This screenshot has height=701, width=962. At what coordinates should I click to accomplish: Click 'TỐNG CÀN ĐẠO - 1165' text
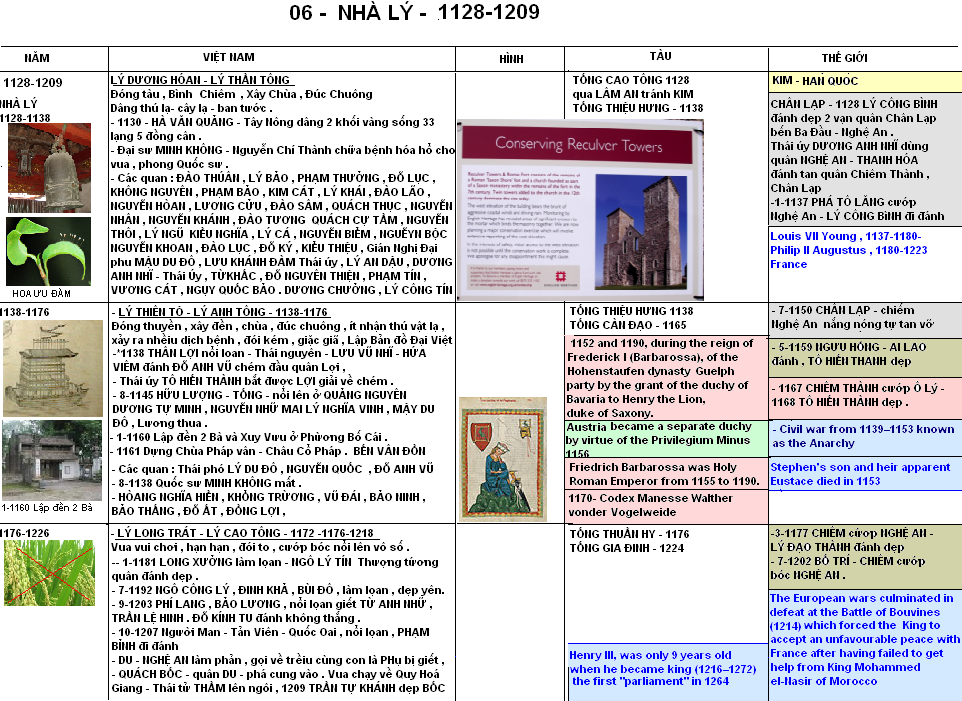(628, 325)
